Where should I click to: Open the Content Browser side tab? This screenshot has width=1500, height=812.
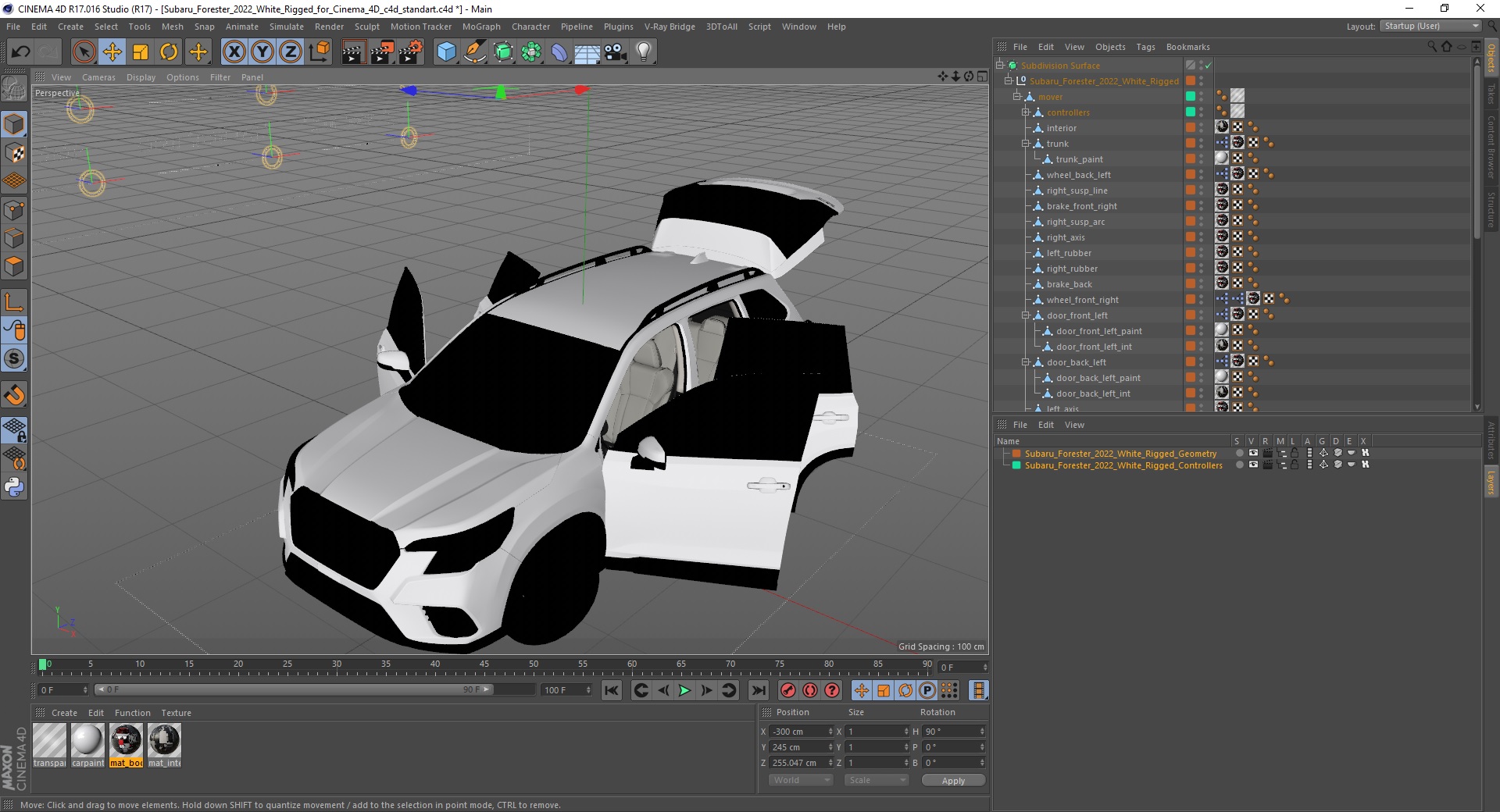click(x=1491, y=147)
